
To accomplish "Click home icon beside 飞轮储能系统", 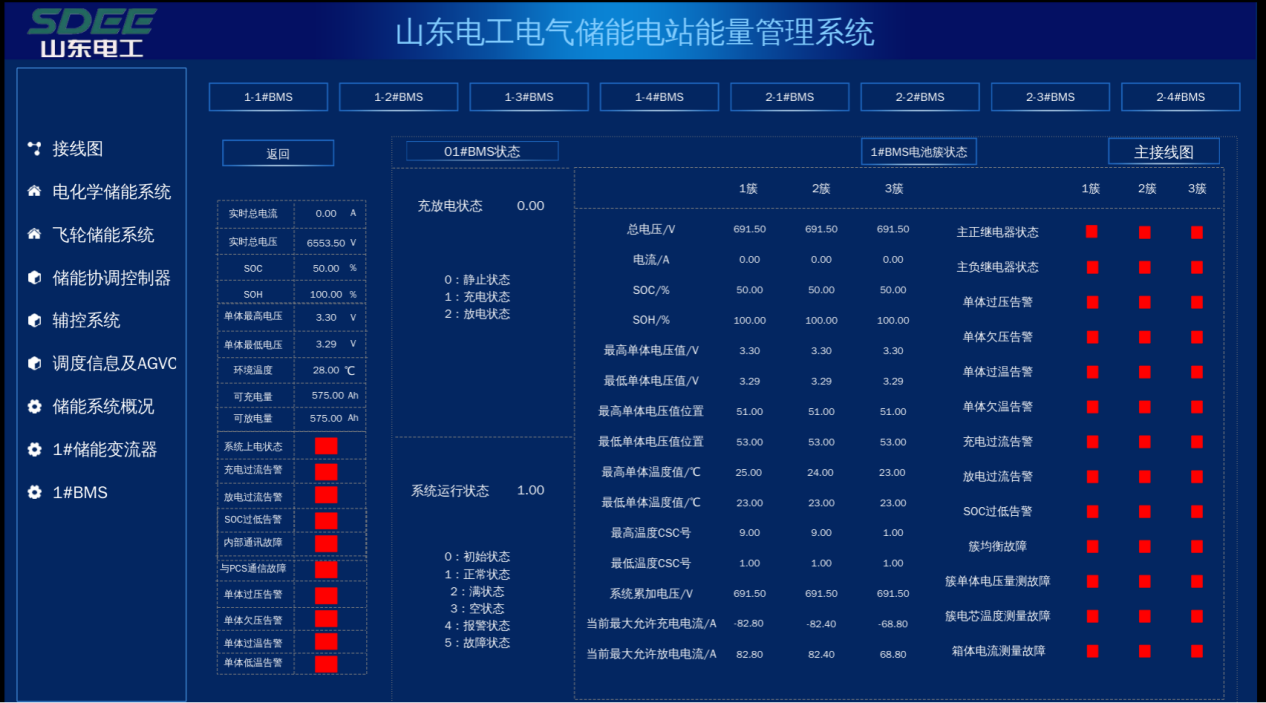I will [x=34, y=235].
